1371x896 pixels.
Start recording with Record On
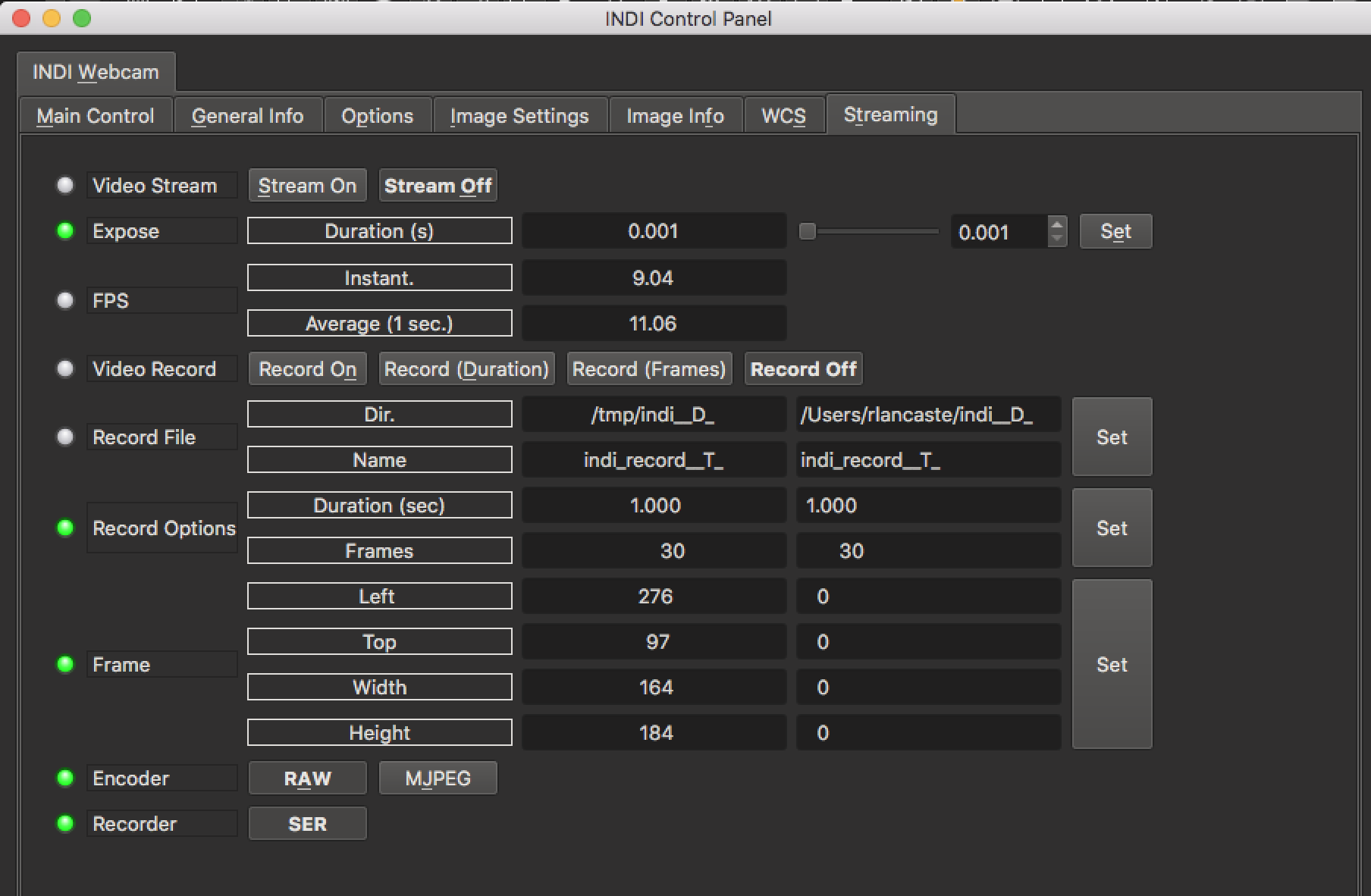tap(307, 369)
